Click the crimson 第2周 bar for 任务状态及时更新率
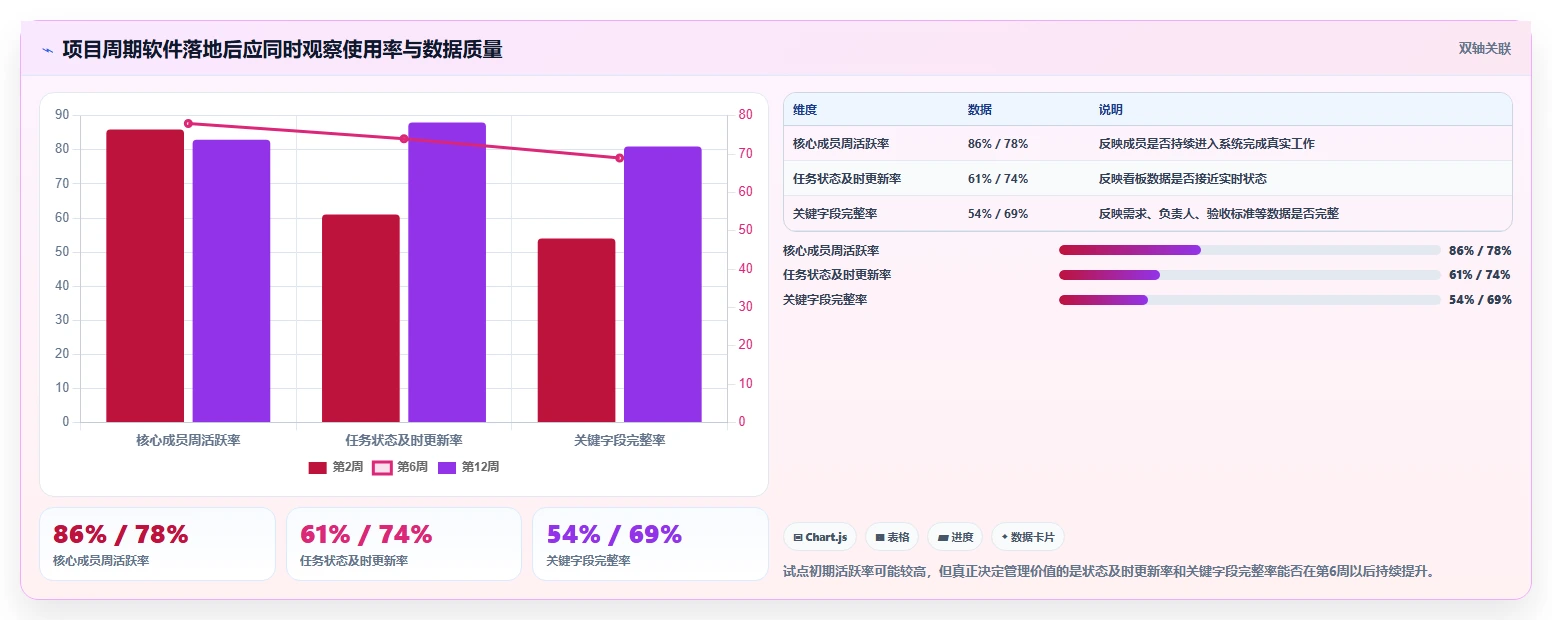This screenshot has width=1552, height=620. [361, 318]
